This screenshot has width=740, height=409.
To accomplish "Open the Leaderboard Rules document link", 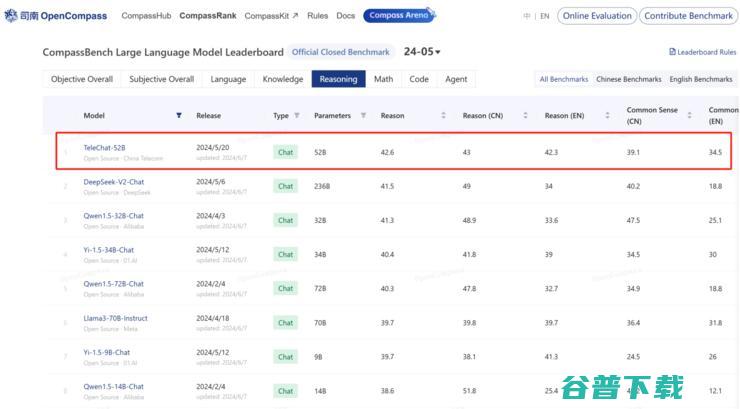I will pyautogui.click(x=702, y=52).
